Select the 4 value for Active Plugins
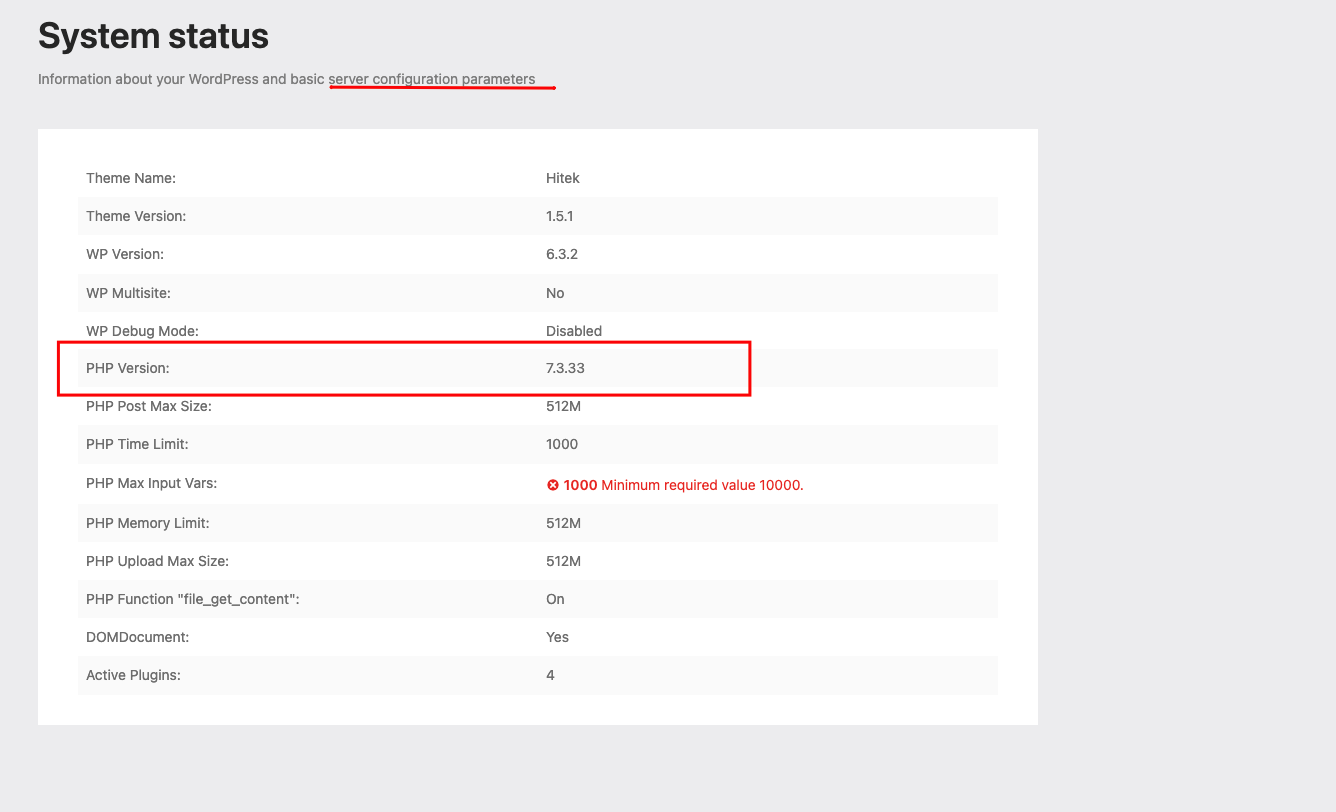 [x=550, y=675]
